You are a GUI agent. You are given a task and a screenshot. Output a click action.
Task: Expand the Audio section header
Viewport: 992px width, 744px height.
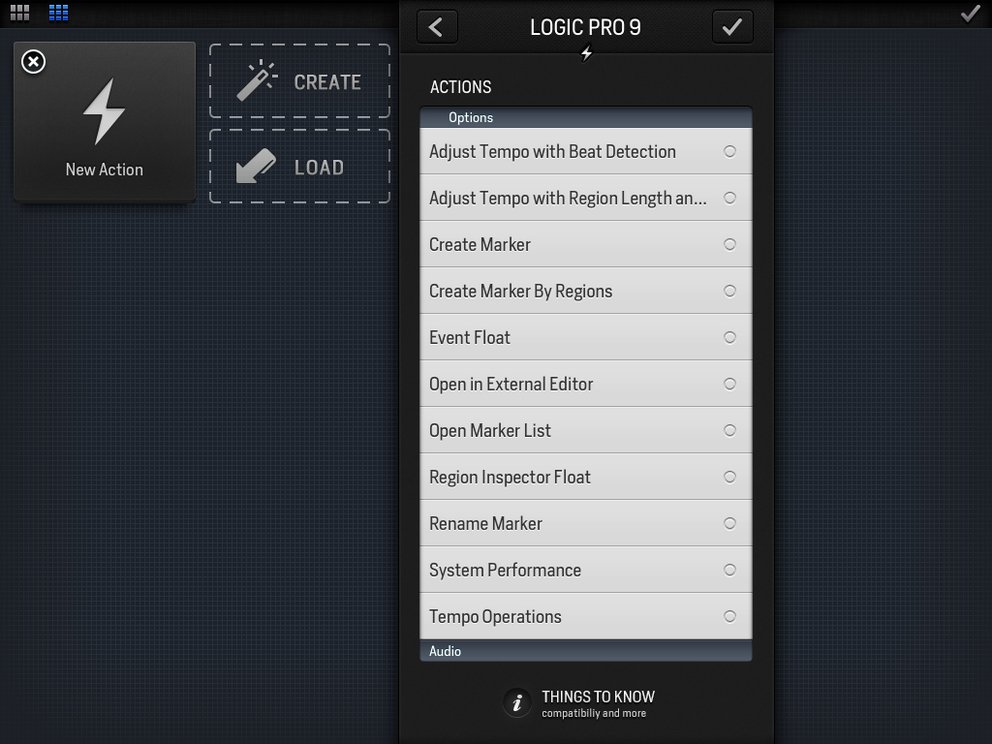[586, 651]
